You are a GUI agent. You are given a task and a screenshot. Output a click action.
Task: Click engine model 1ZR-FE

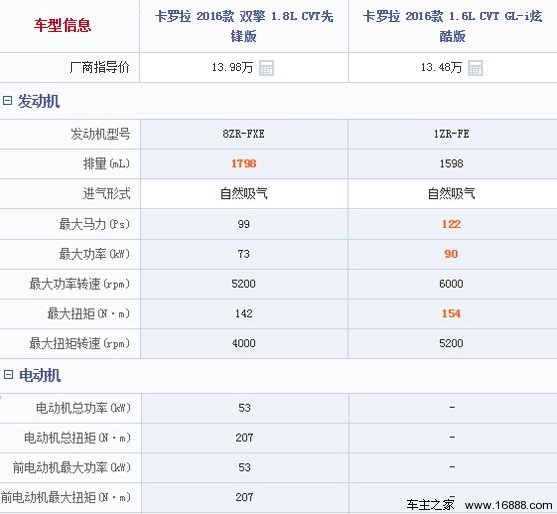coord(451,134)
